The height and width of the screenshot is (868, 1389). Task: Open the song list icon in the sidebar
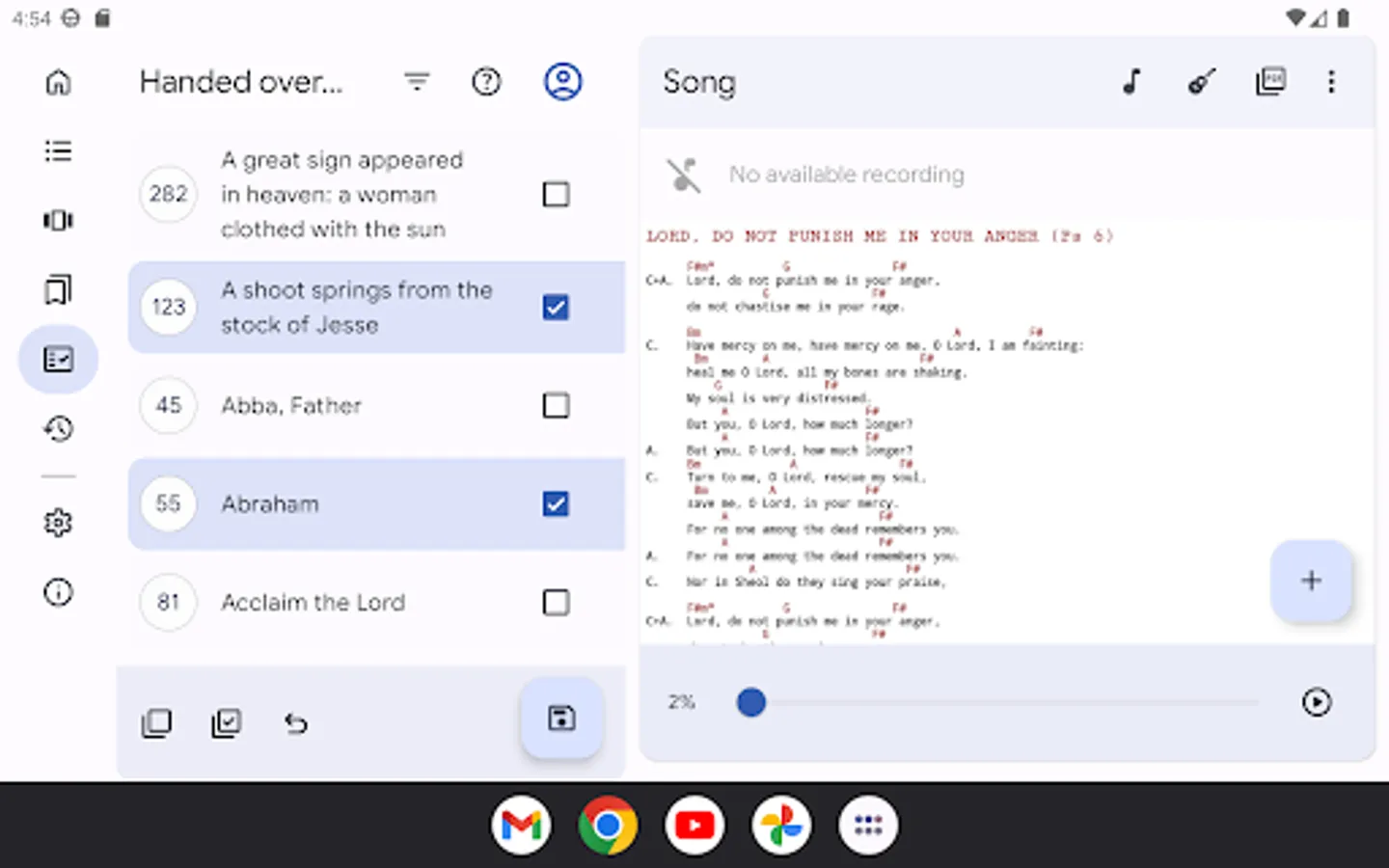click(58, 151)
